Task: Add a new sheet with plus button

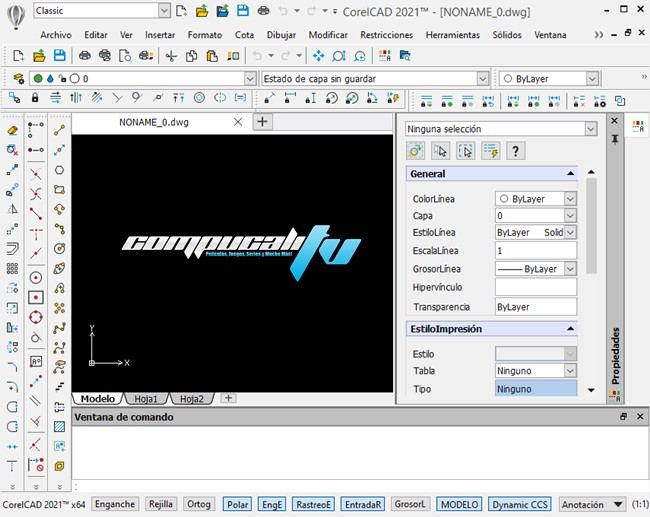Action: coord(228,398)
